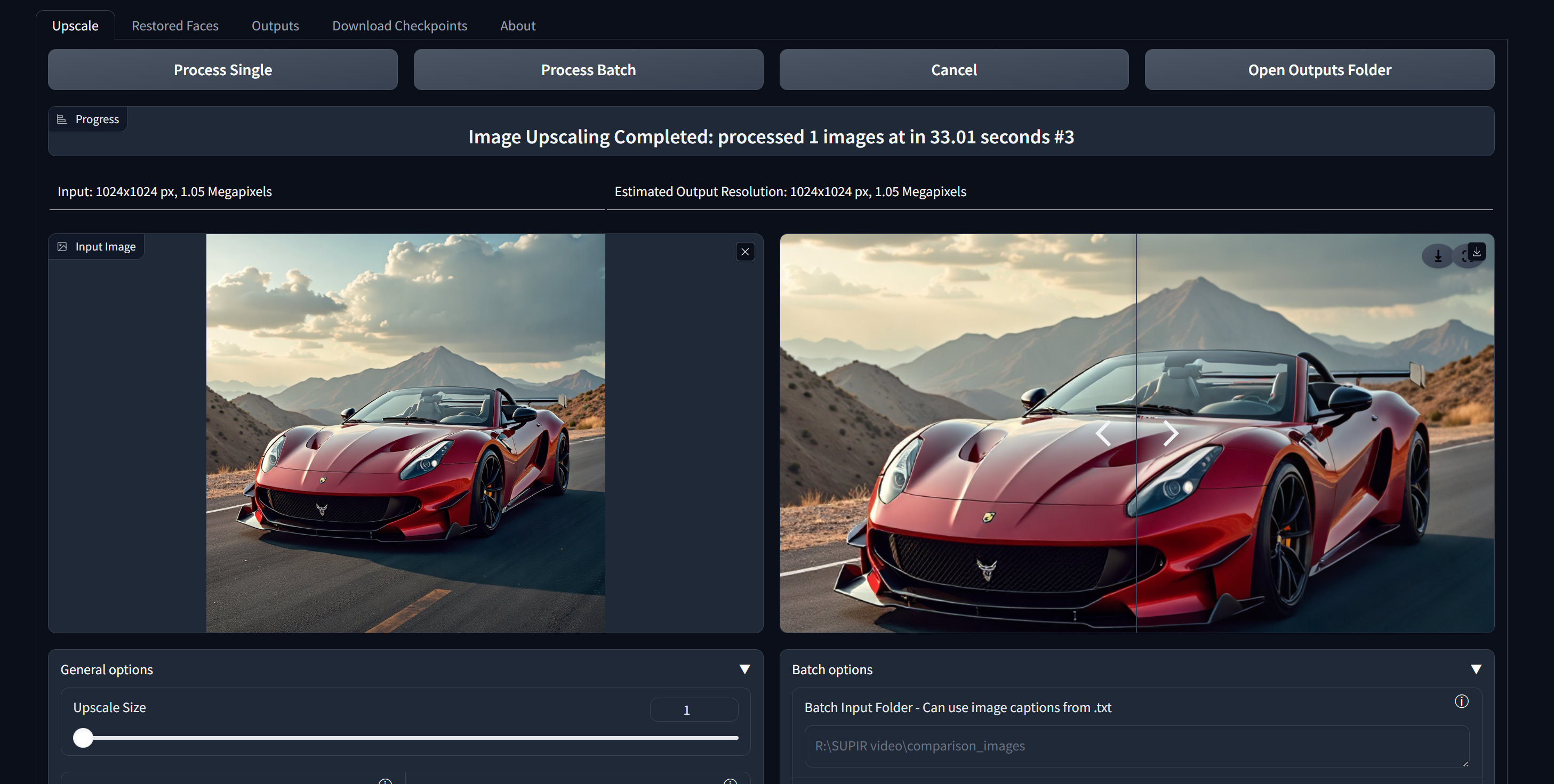Open the Outputs tab

click(275, 26)
